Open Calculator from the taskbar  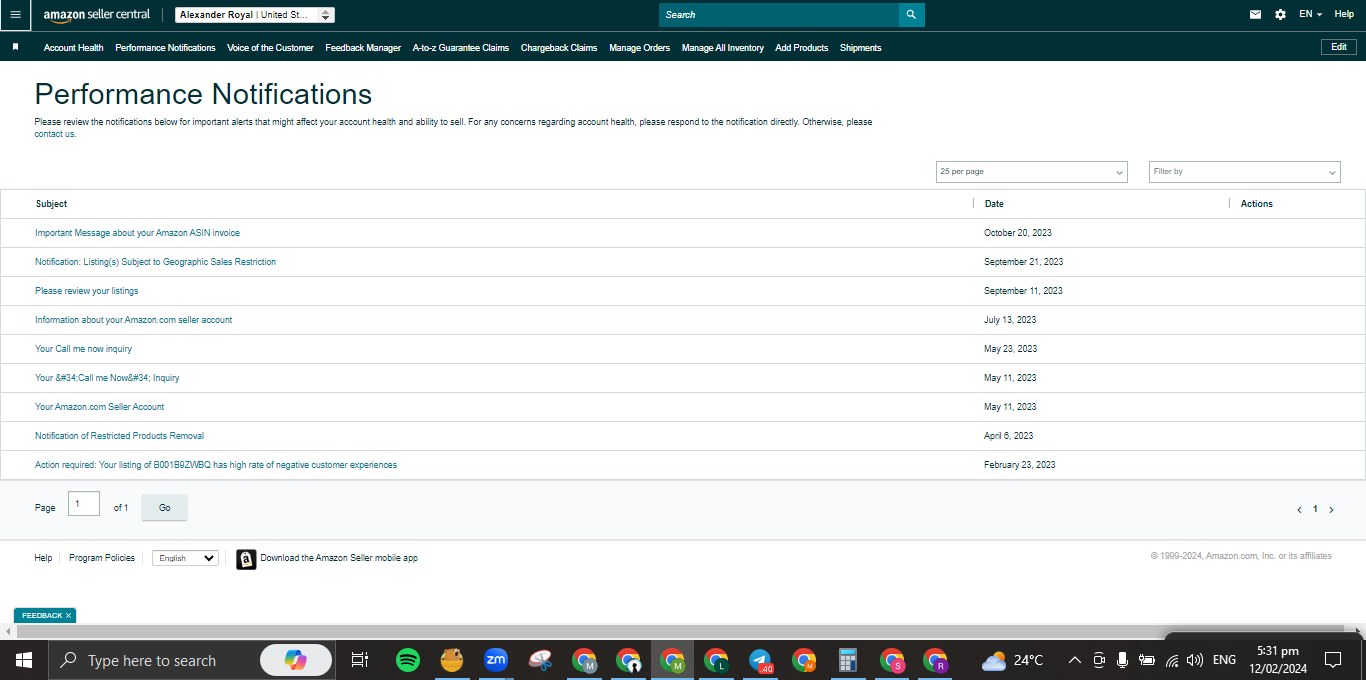pyautogui.click(x=848, y=660)
